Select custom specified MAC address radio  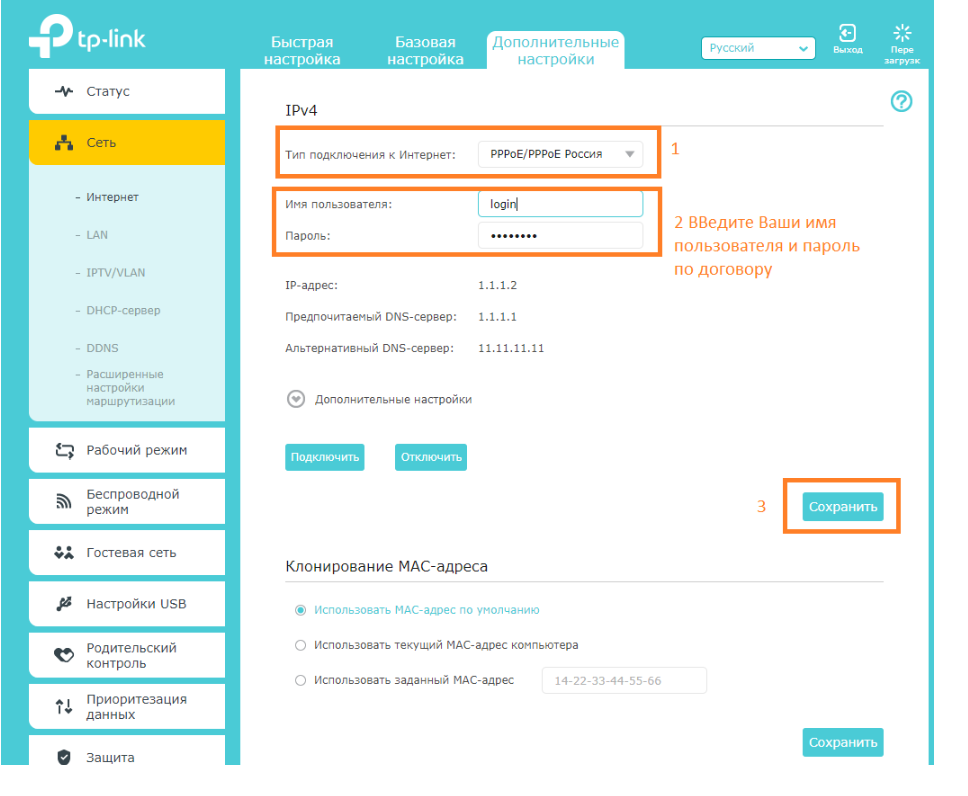click(x=300, y=681)
